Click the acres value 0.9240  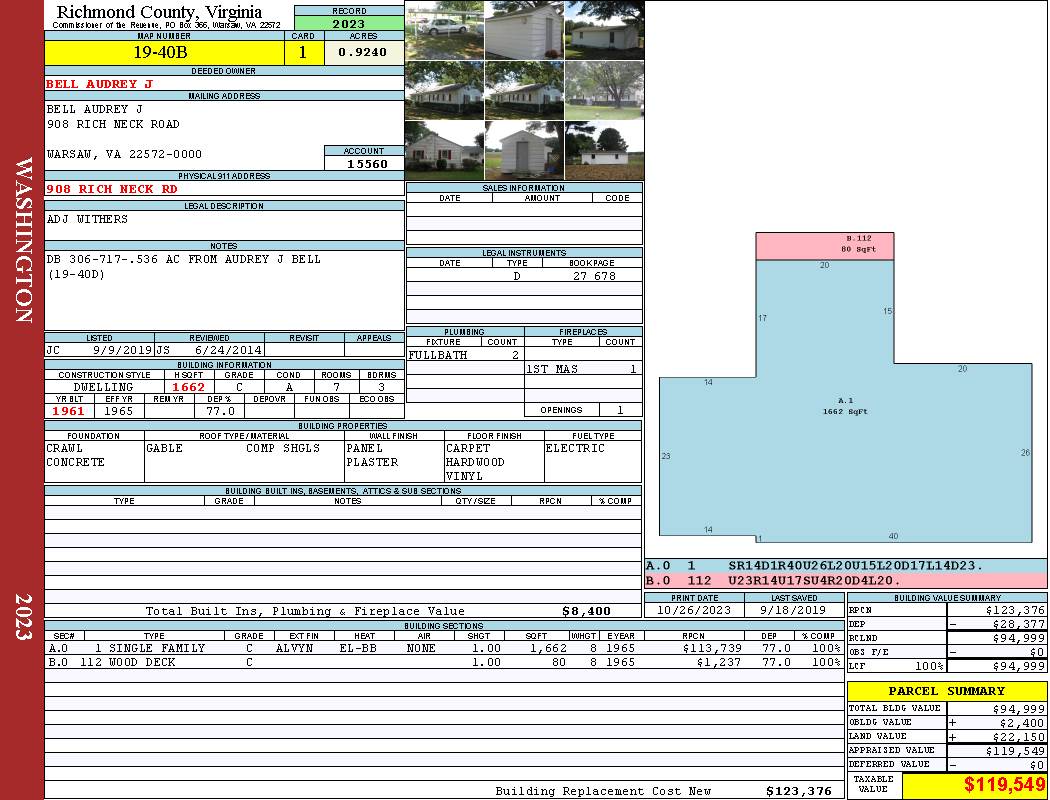[363, 53]
